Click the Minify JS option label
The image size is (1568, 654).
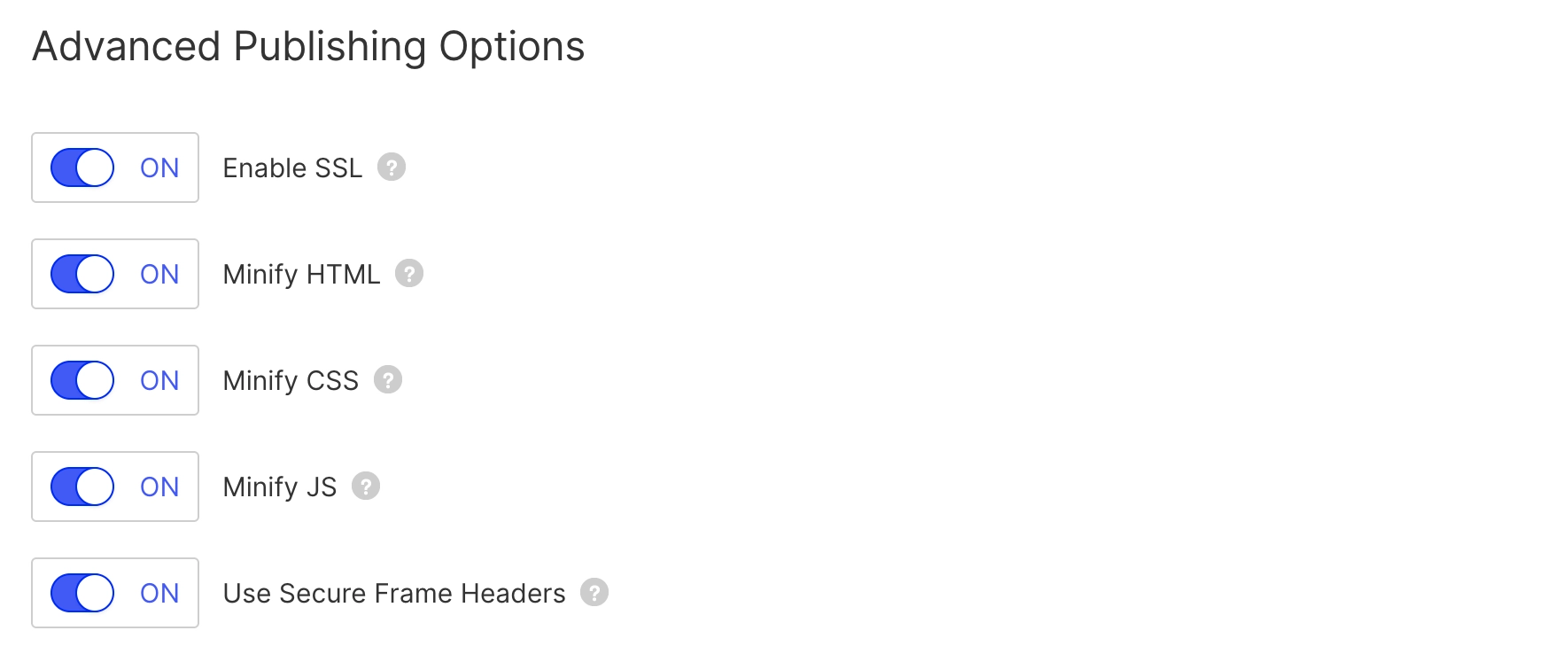[x=279, y=487]
